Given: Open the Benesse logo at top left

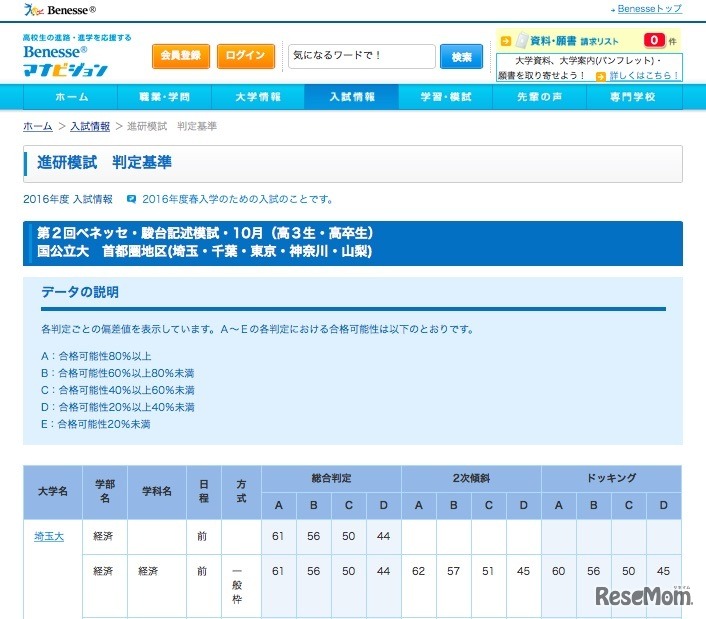Looking at the screenshot, I should [x=59, y=9].
